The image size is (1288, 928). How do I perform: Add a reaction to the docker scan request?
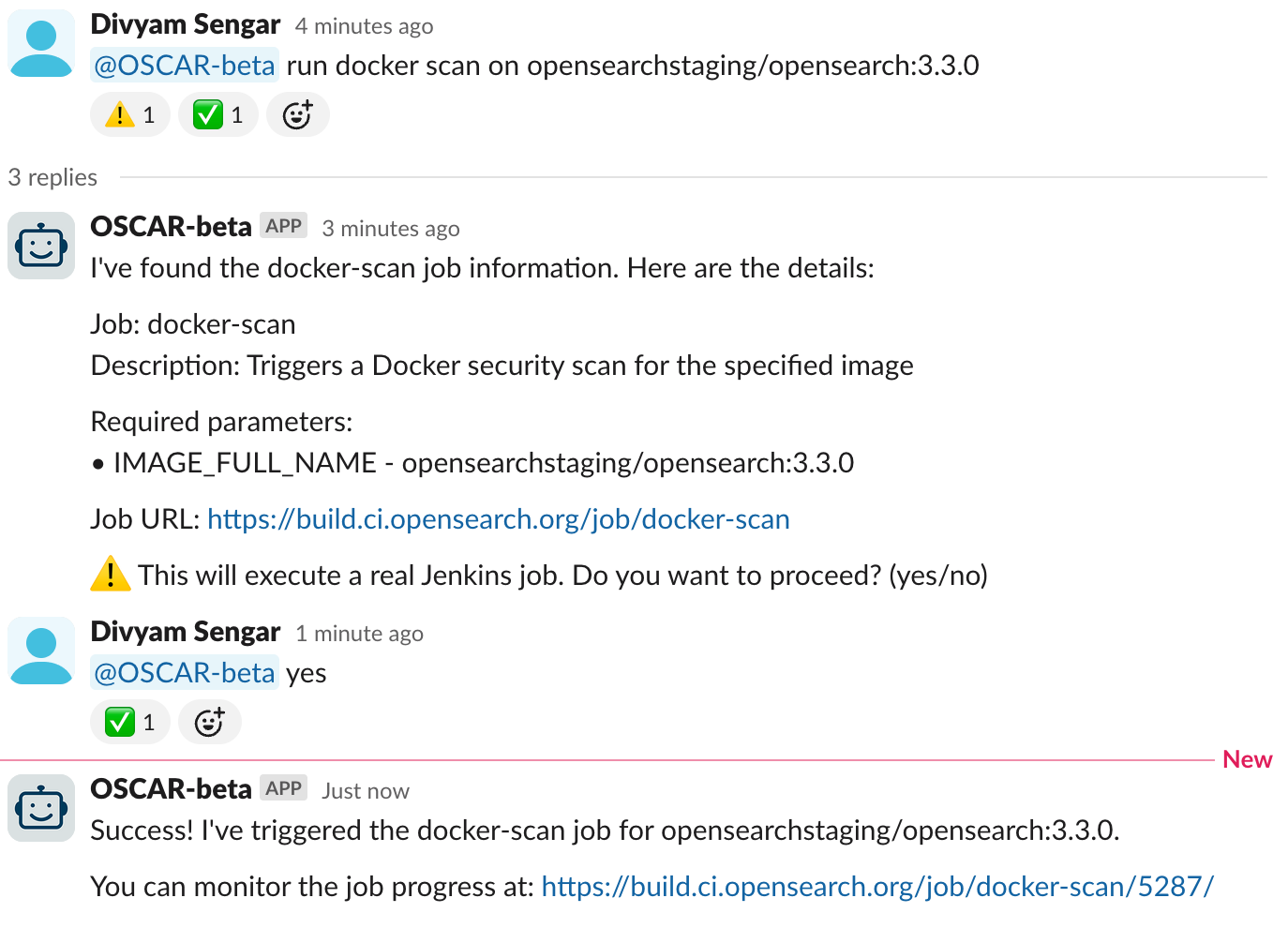298,114
